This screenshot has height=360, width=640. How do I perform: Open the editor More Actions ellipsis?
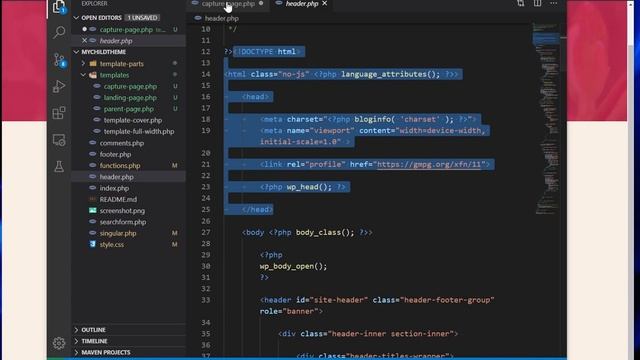(553, 4)
